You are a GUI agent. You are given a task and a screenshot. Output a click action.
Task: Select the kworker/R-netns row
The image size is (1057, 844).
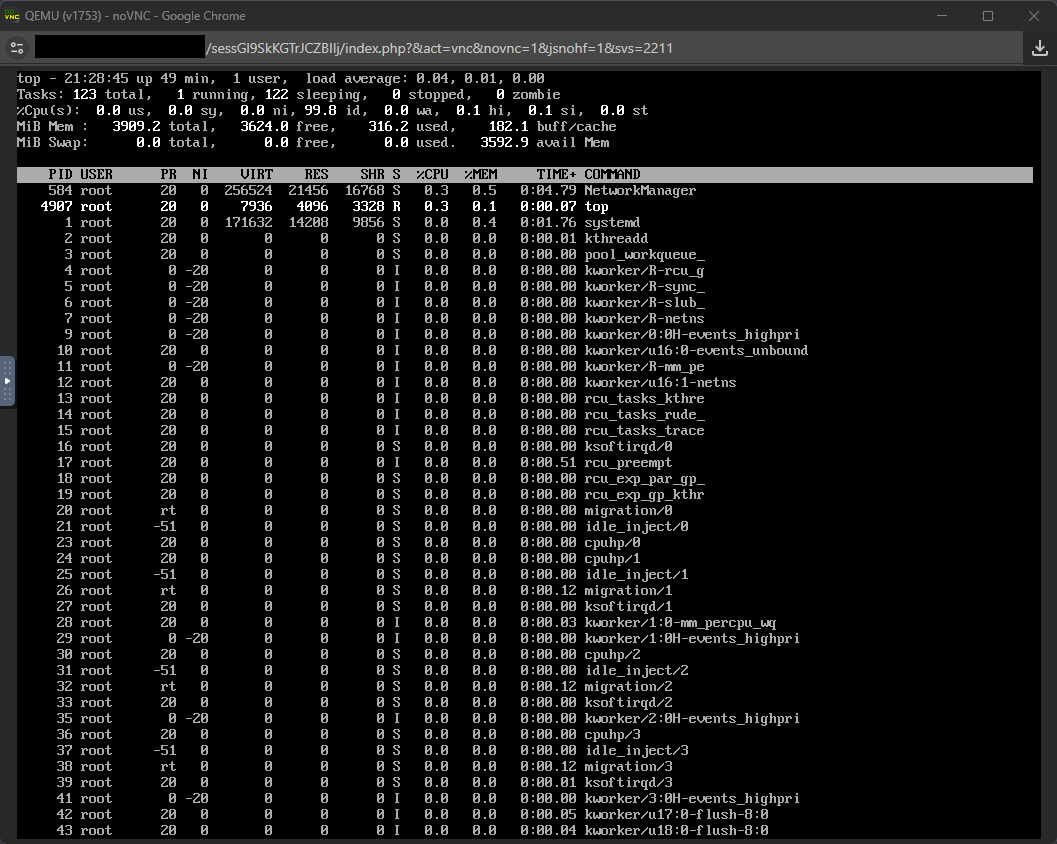click(x=524, y=319)
